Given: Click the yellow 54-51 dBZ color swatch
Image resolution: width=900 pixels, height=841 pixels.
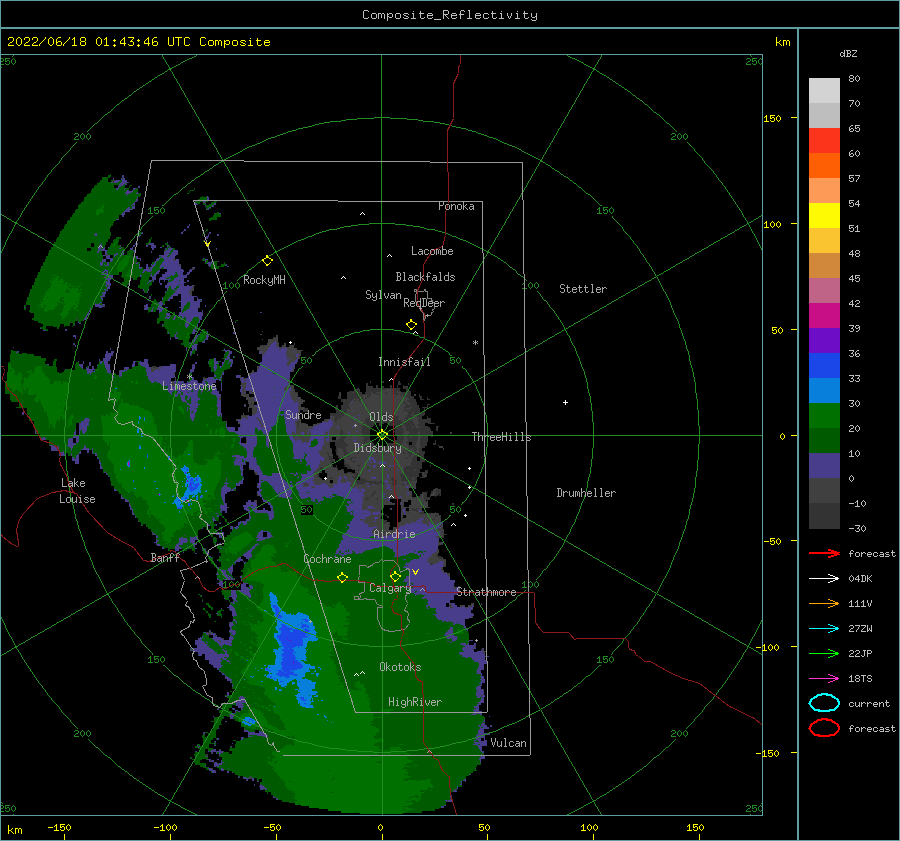Looking at the screenshot, I should pos(824,216).
